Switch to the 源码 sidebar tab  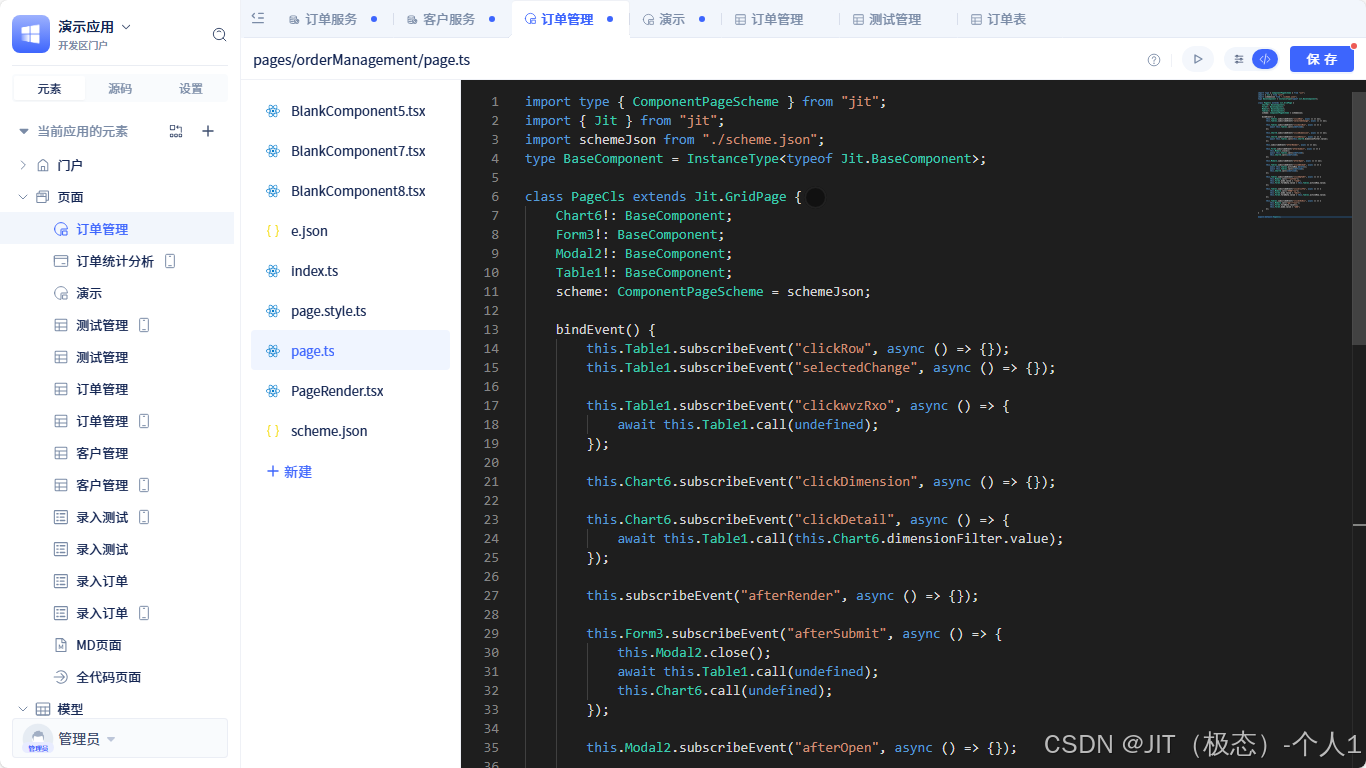point(120,89)
